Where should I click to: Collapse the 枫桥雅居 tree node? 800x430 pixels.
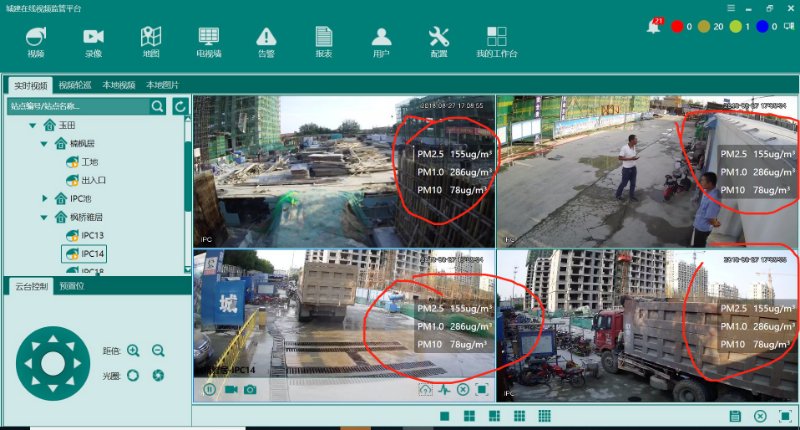tap(44, 217)
